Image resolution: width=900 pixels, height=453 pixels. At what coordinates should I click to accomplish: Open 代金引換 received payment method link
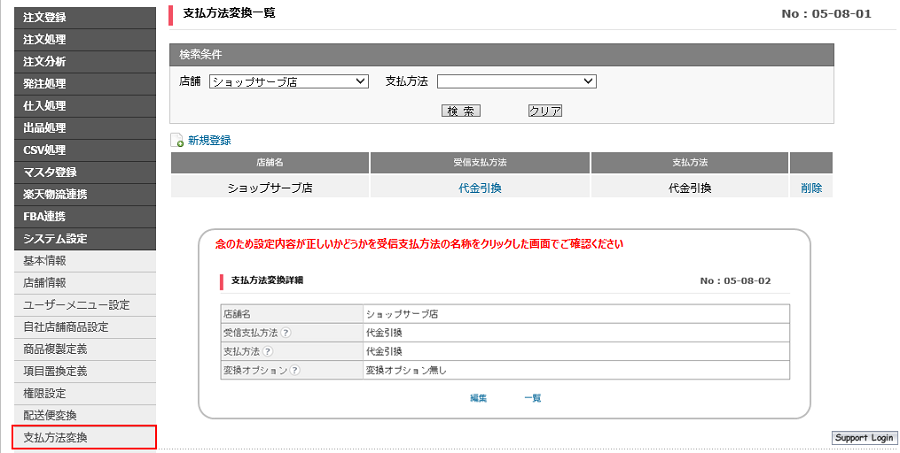[480, 188]
